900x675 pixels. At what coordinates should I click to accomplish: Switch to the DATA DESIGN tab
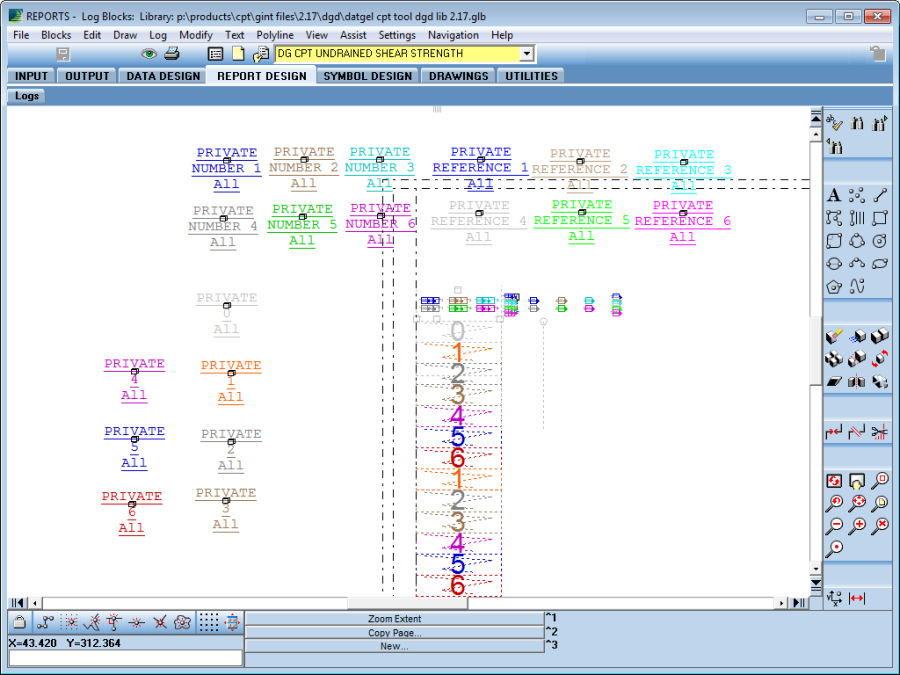pyautogui.click(x=163, y=76)
